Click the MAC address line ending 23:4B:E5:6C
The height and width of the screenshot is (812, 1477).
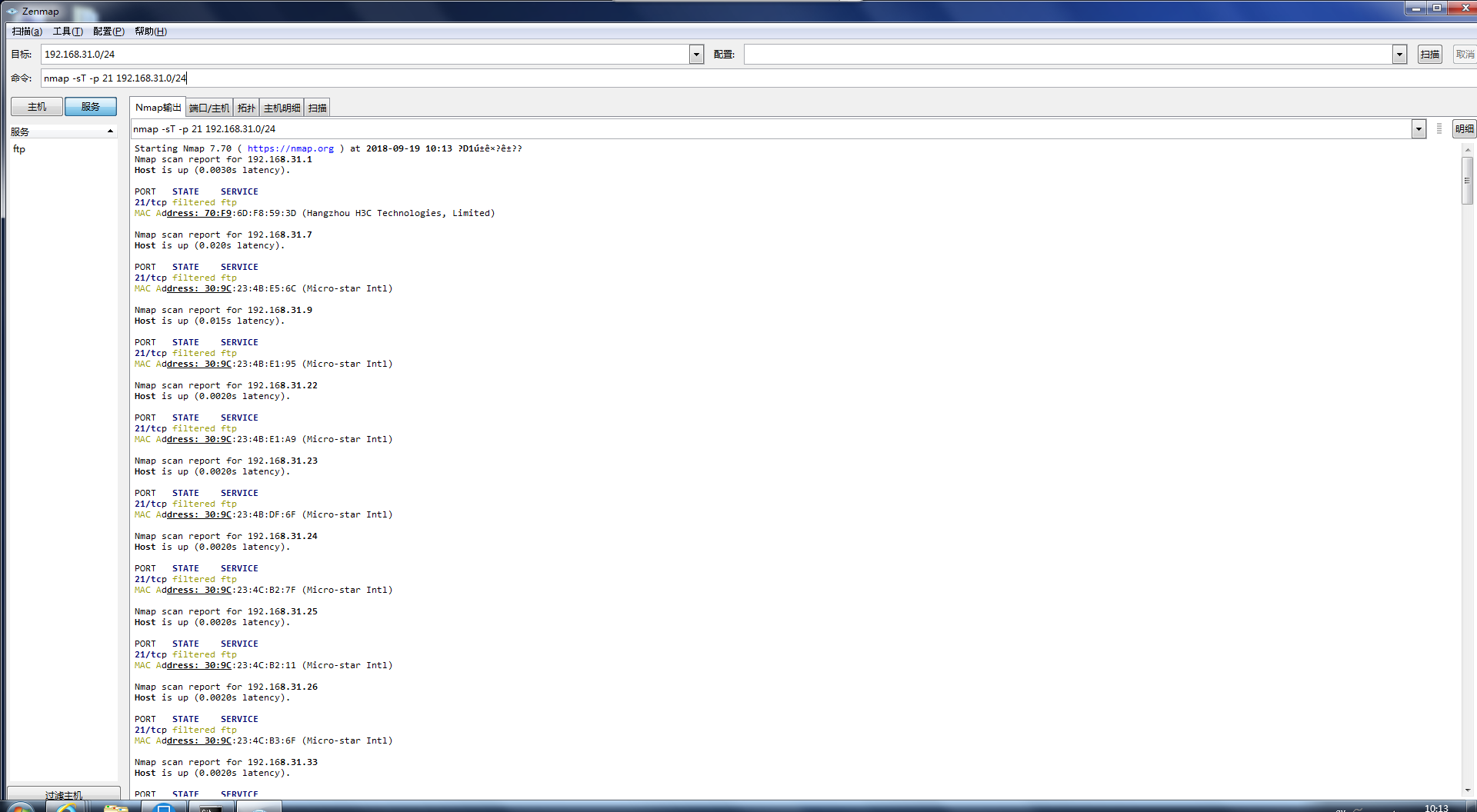click(x=264, y=289)
